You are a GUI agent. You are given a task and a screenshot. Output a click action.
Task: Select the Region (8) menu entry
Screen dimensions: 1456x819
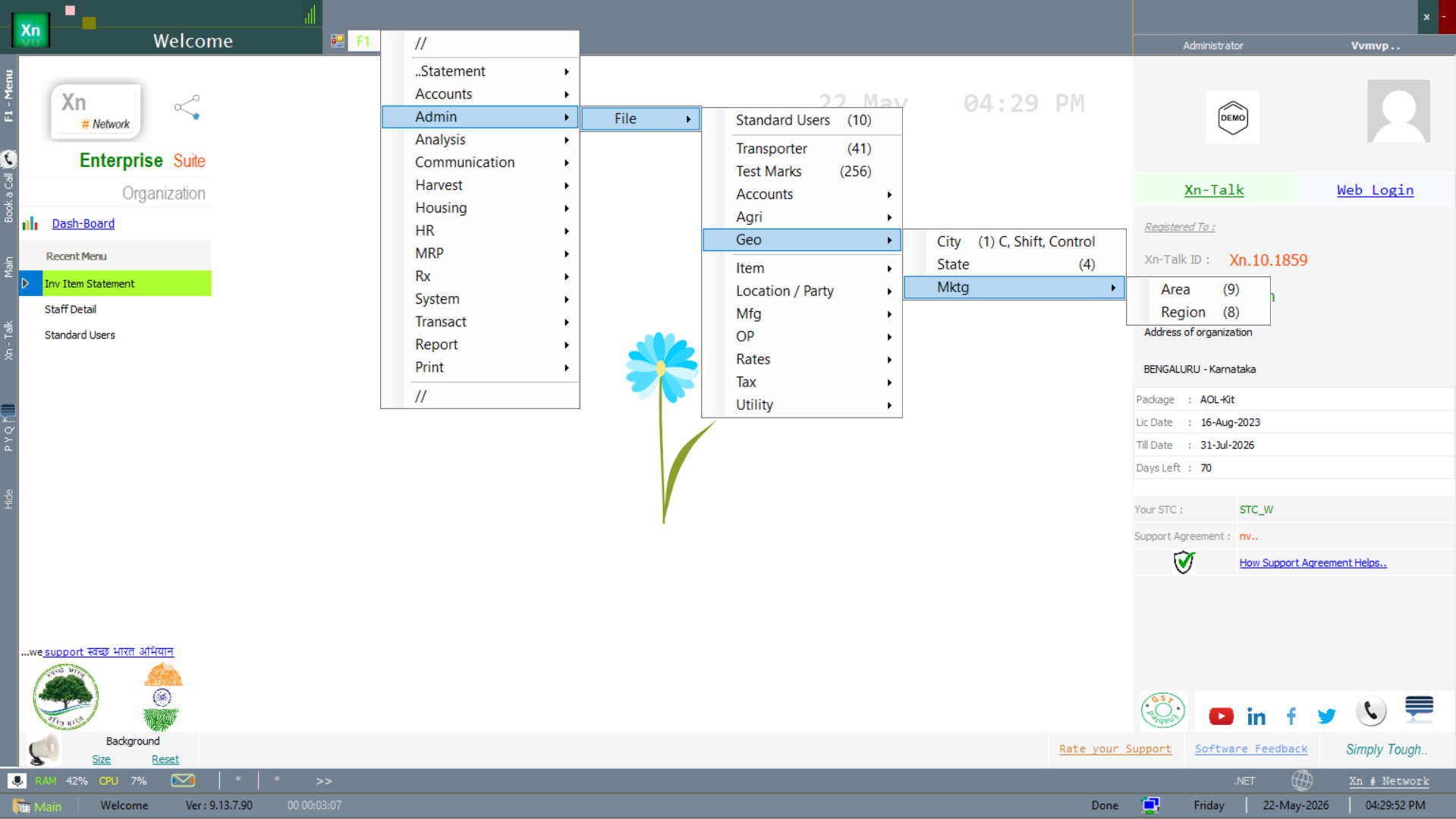point(1199,312)
